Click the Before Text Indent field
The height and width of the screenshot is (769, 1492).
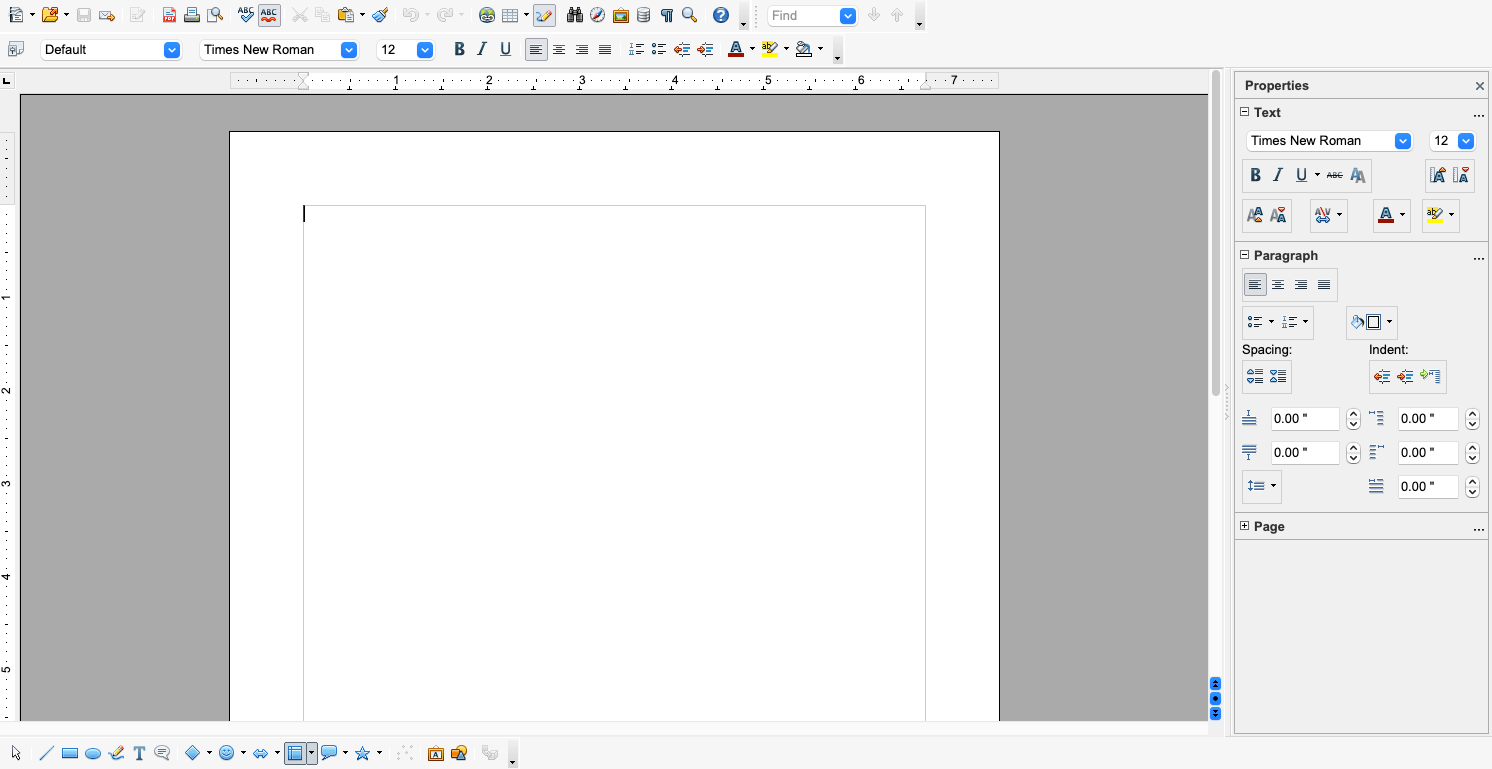[x=1428, y=419]
